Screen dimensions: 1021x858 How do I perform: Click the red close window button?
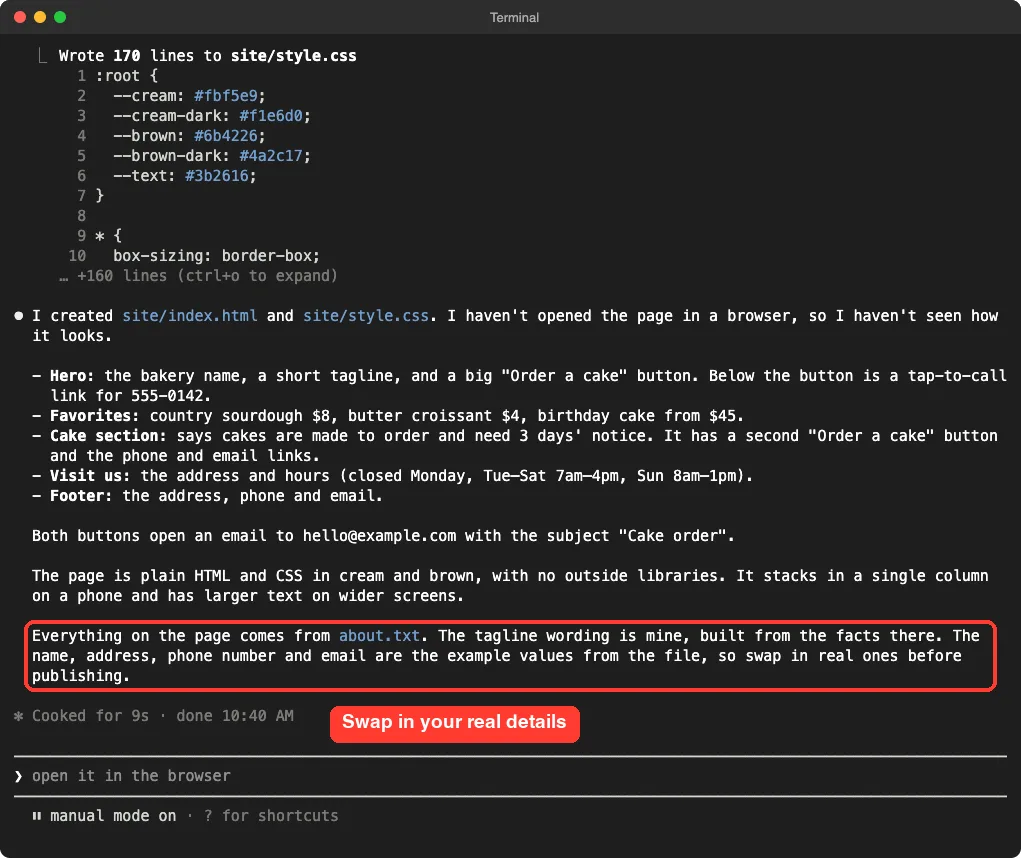tap(20, 17)
